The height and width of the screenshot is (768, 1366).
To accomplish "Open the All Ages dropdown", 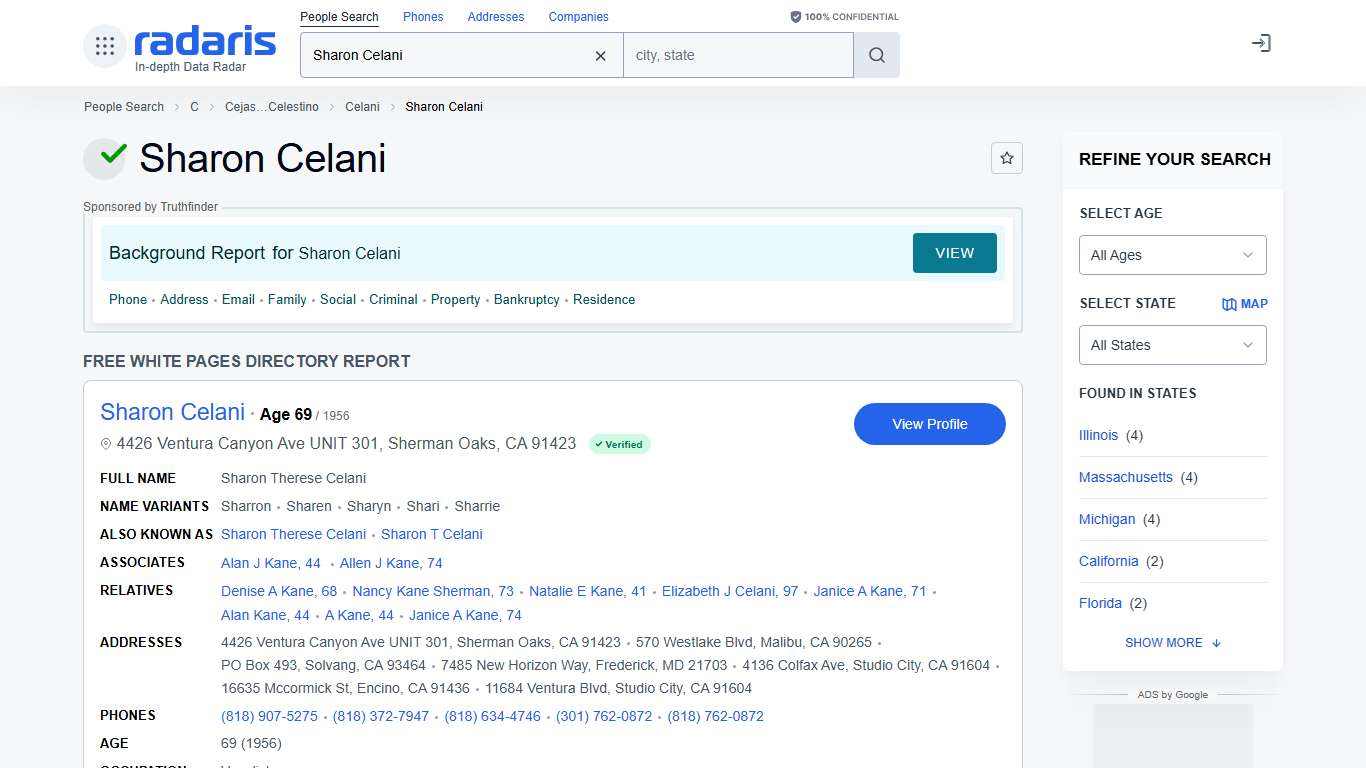I will coord(1171,255).
